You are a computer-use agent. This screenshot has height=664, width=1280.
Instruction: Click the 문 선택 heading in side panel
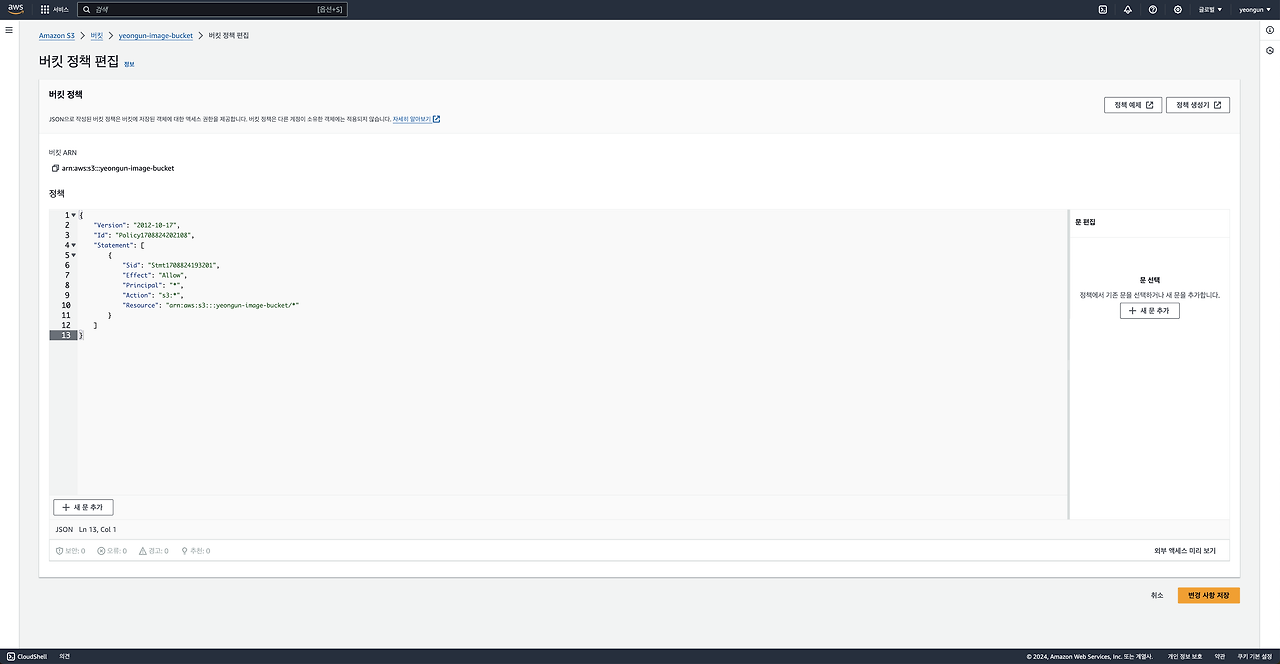pyautogui.click(x=1150, y=281)
